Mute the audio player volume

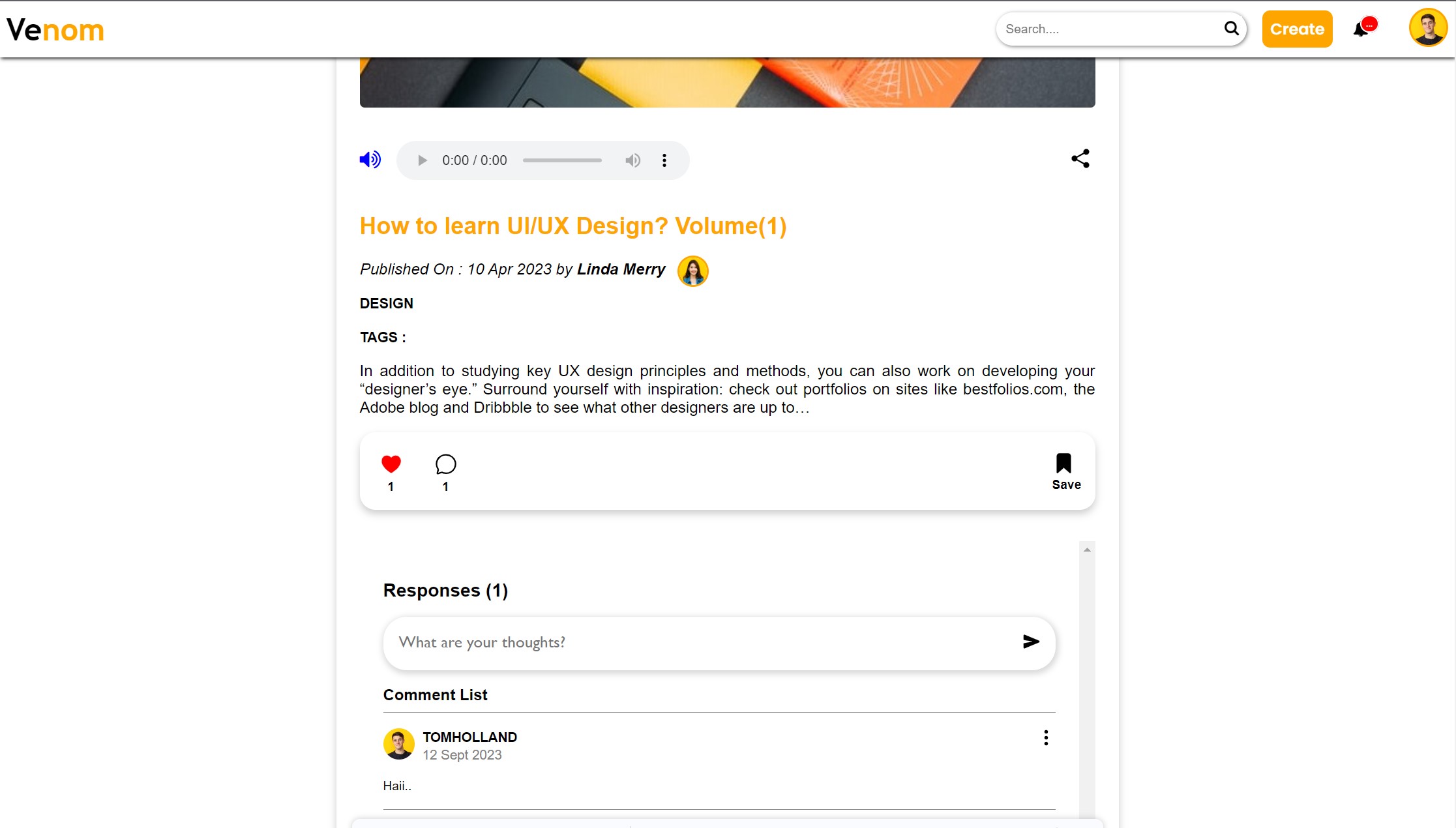(632, 160)
